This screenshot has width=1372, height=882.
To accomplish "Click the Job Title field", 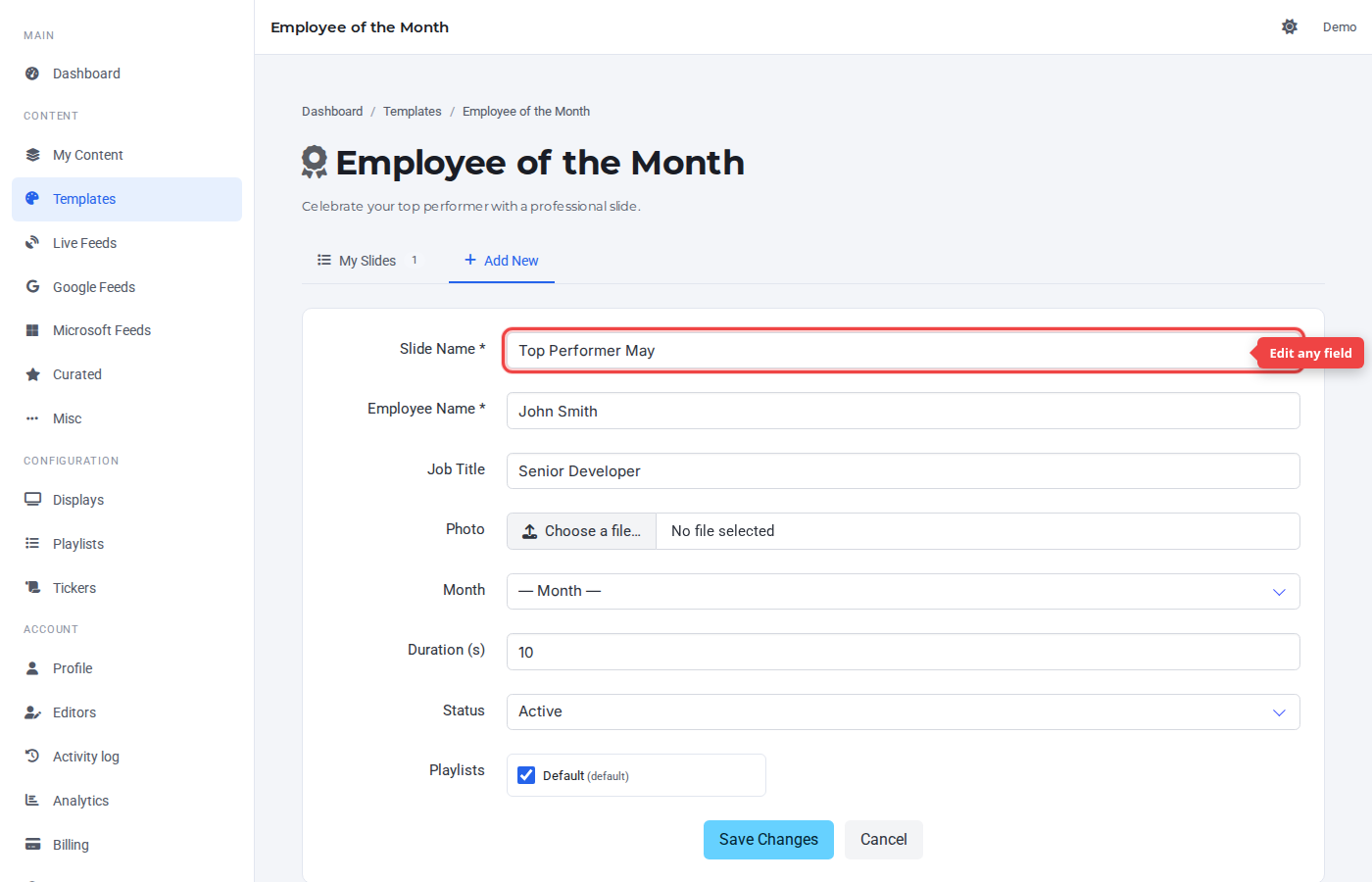I will coord(903,471).
